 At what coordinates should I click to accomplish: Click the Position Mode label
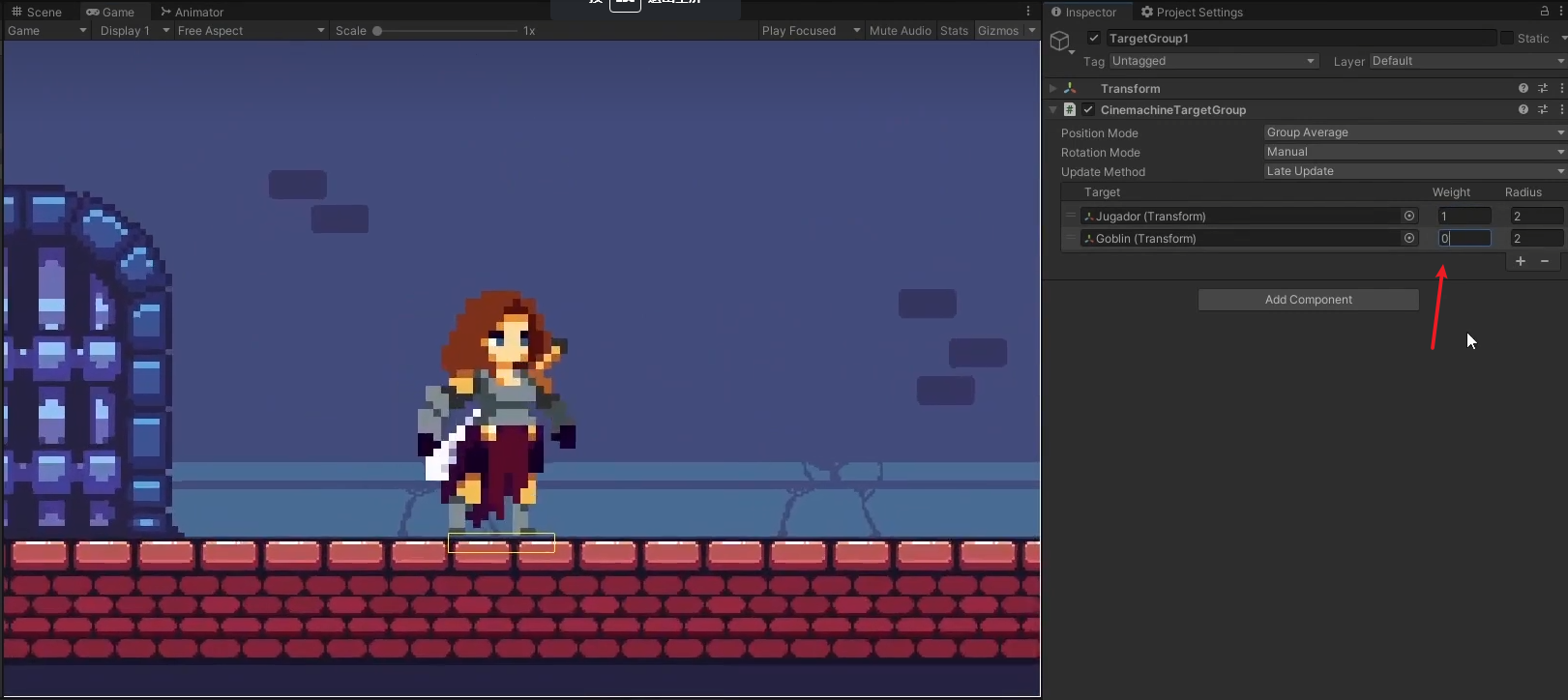coord(1099,133)
